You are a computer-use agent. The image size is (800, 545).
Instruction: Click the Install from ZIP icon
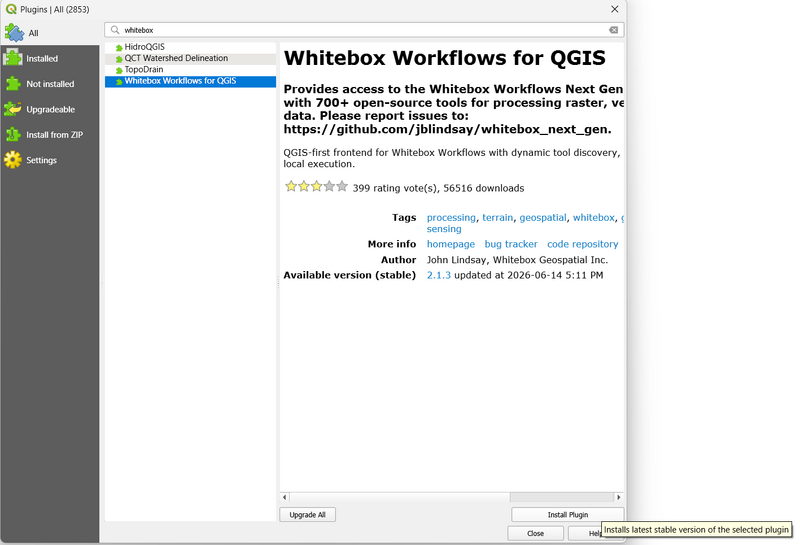click(x=13, y=134)
